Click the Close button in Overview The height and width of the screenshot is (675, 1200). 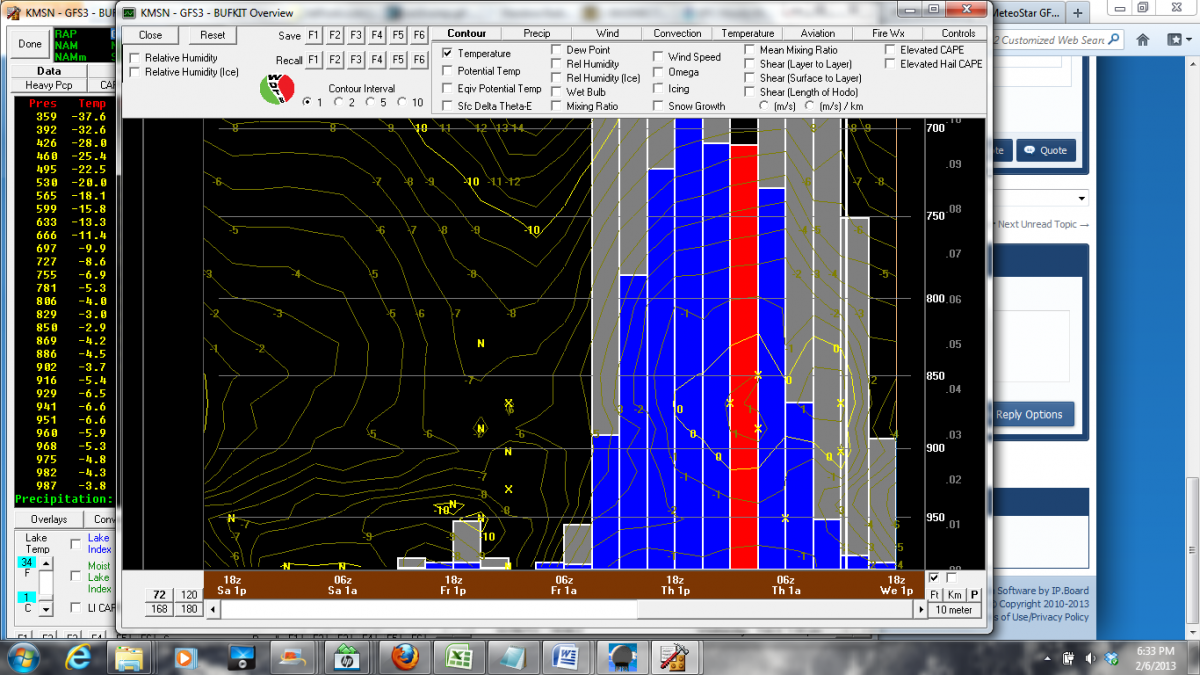[x=150, y=35]
